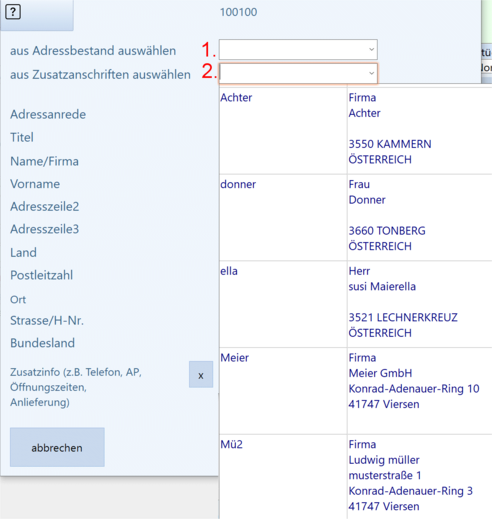The image size is (492, 519).
Task: Open the Zusatzanschriften dropdown arrow
Action: (371, 73)
